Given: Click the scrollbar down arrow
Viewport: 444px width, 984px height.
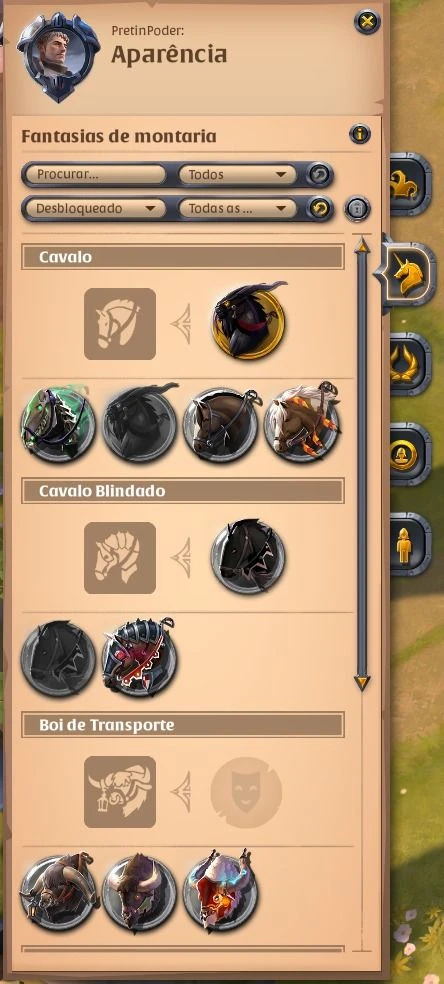Looking at the screenshot, I should point(362,683).
